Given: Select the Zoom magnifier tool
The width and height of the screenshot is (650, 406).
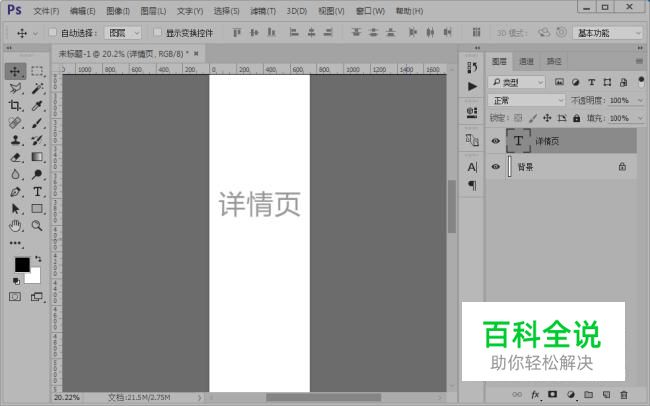Looking at the screenshot, I should [37, 226].
